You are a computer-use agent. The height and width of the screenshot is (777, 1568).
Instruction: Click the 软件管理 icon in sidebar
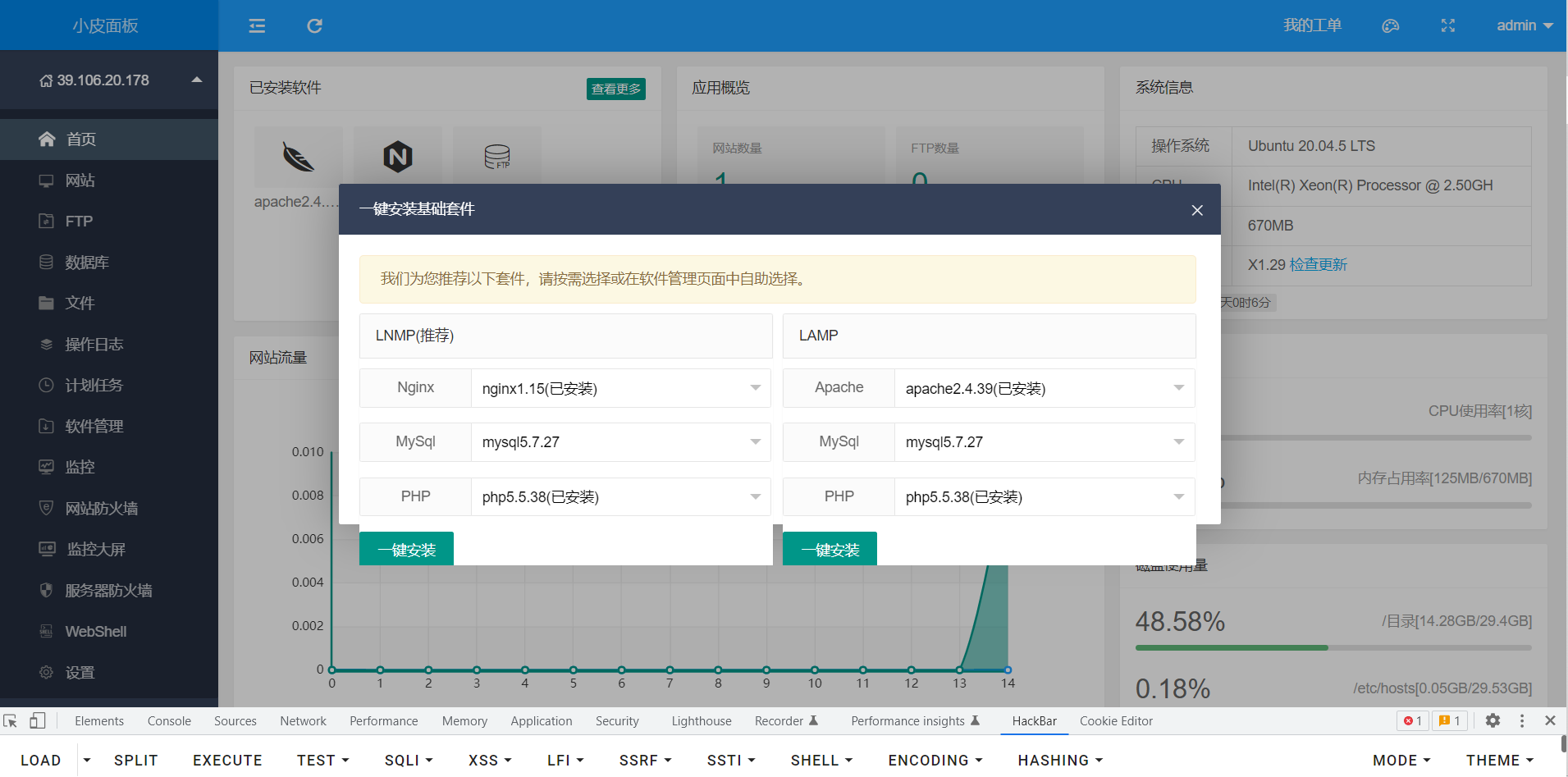click(46, 426)
